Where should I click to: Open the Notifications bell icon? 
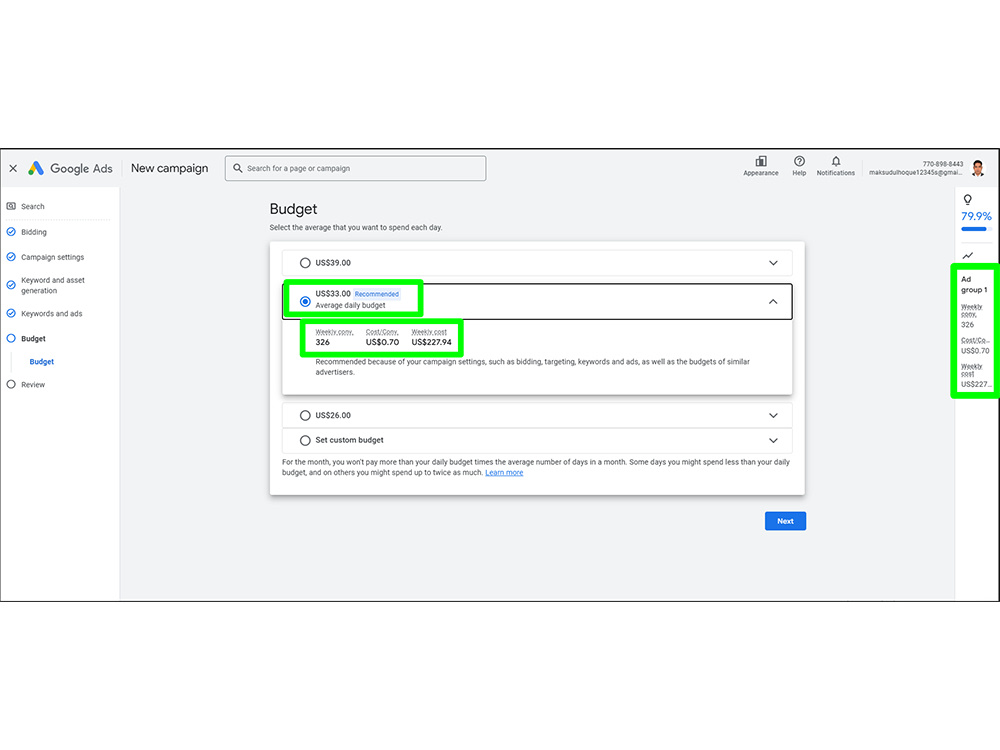coord(835,161)
